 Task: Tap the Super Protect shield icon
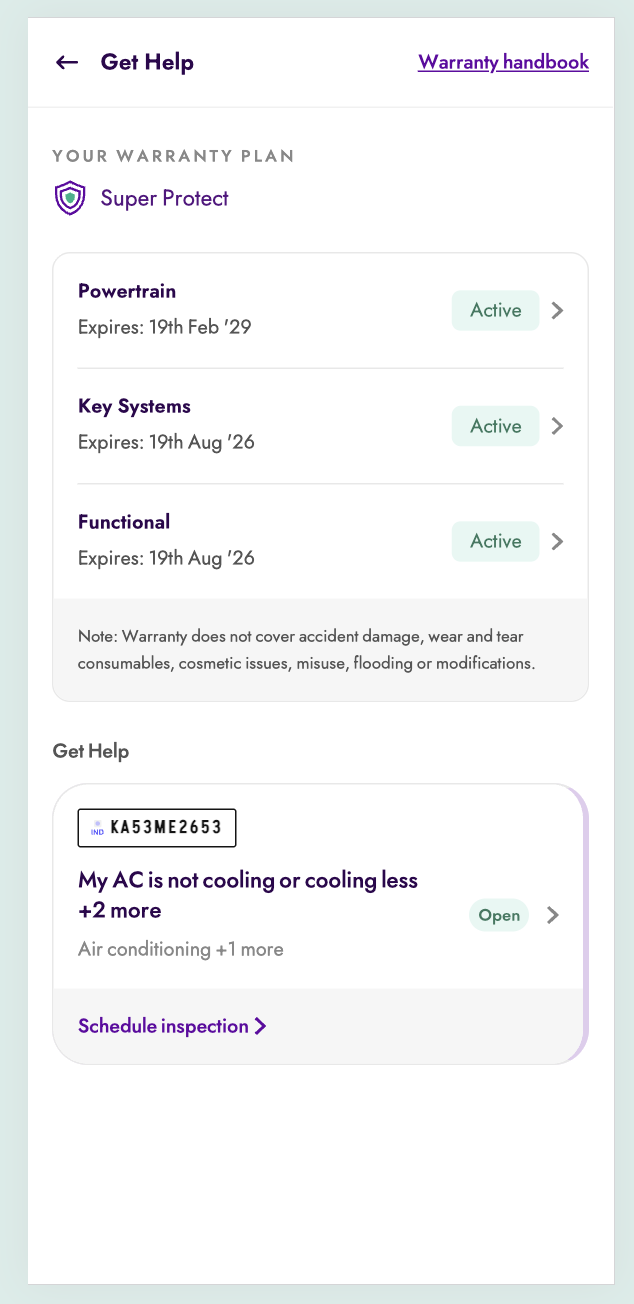coord(69,198)
